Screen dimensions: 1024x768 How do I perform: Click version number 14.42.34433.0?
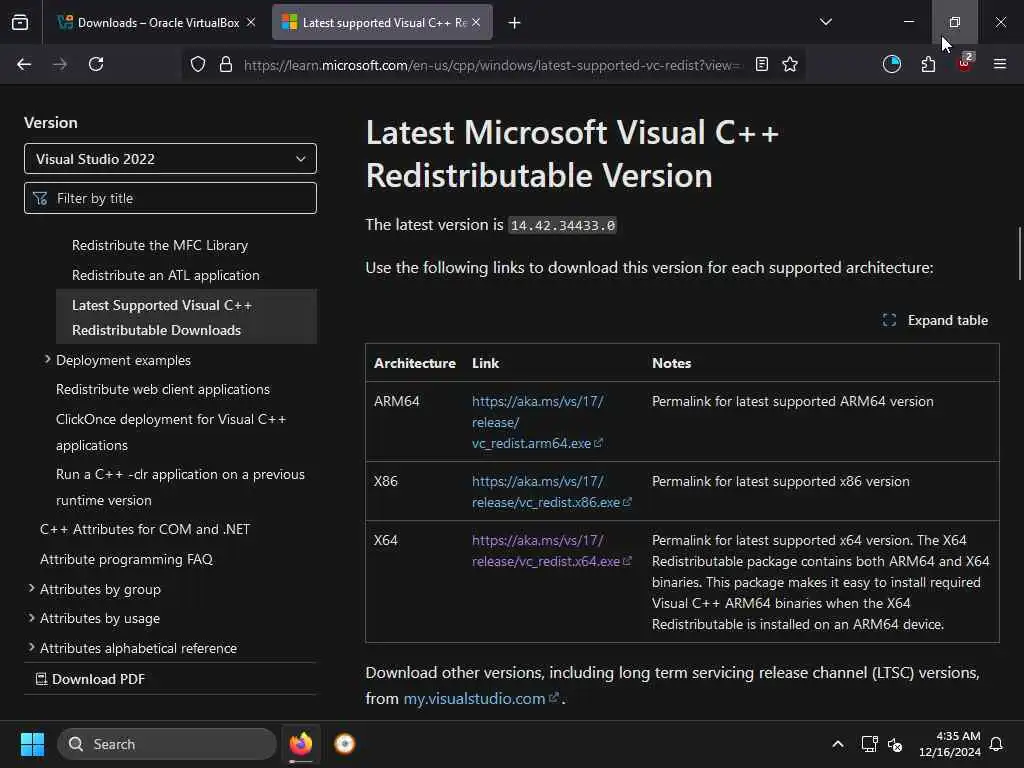(x=562, y=225)
